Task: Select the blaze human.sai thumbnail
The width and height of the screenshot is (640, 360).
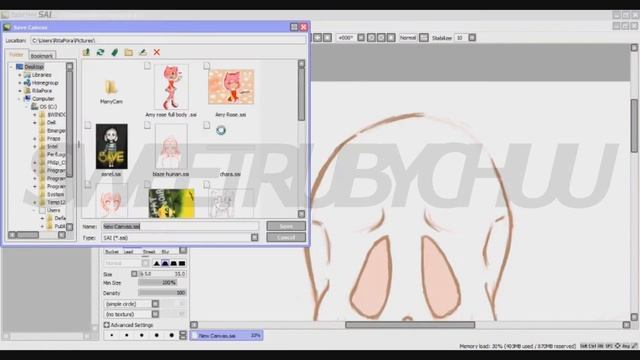Action: click(171, 146)
